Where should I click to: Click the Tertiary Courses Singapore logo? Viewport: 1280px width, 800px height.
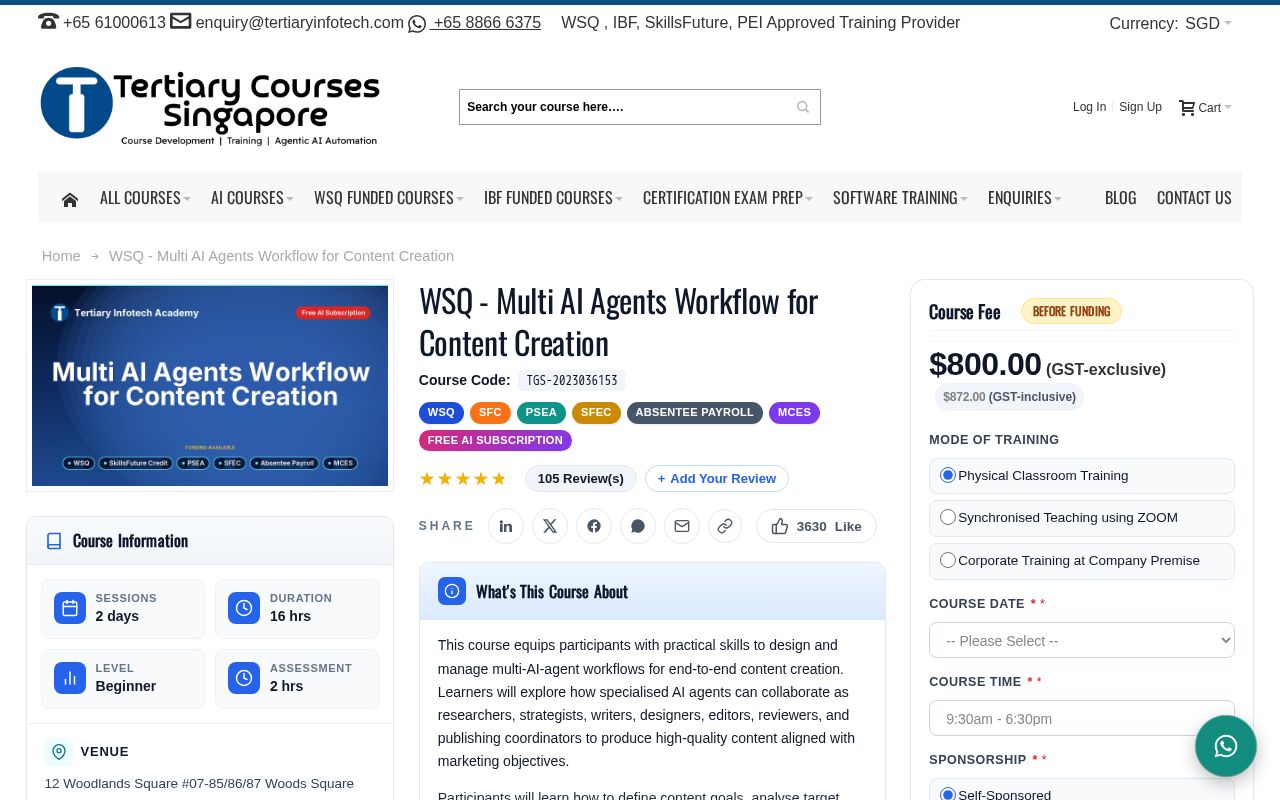pyautogui.click(x=210, y=107)
